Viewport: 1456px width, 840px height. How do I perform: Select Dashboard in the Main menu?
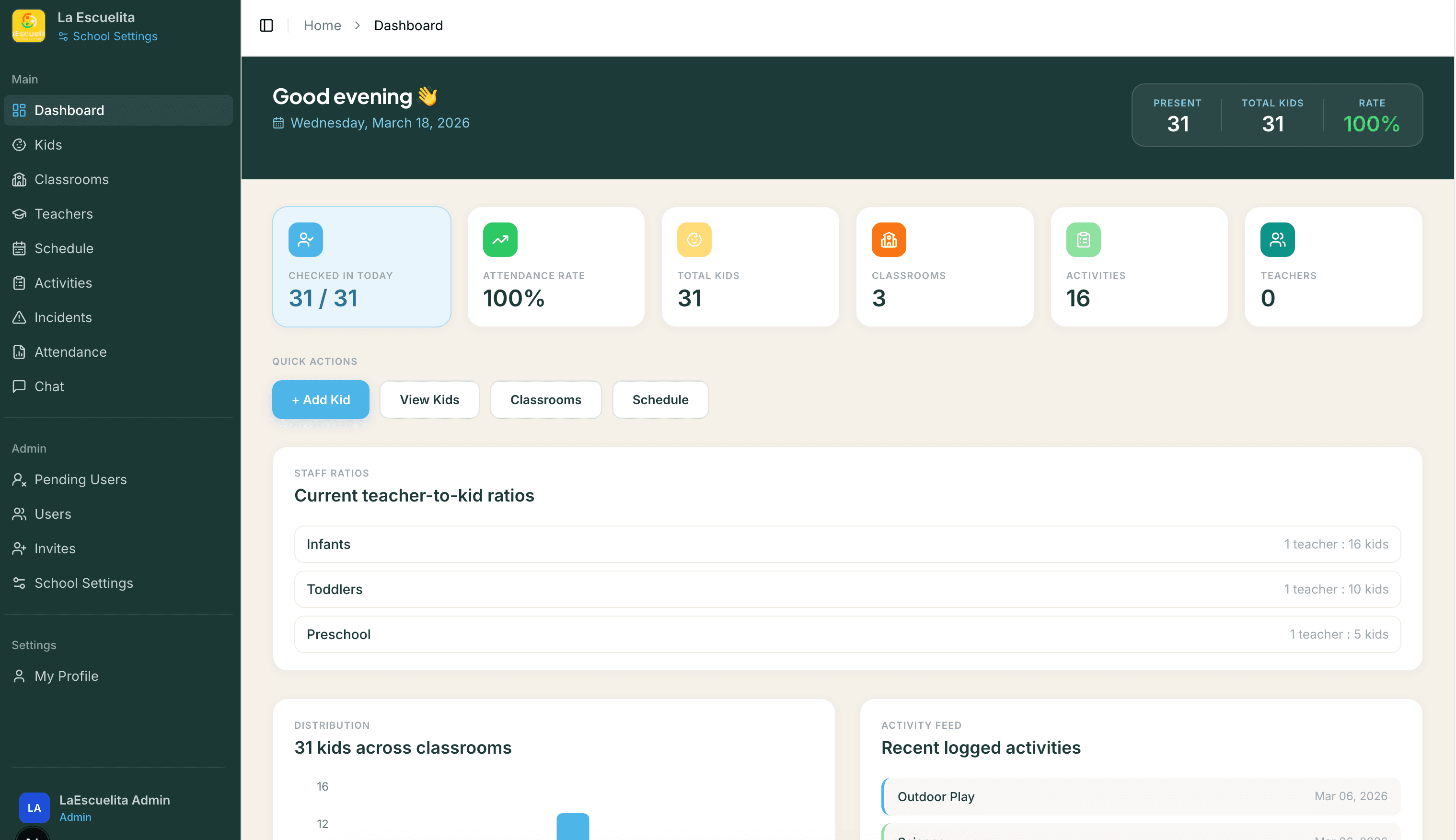[x=69, y=110]
